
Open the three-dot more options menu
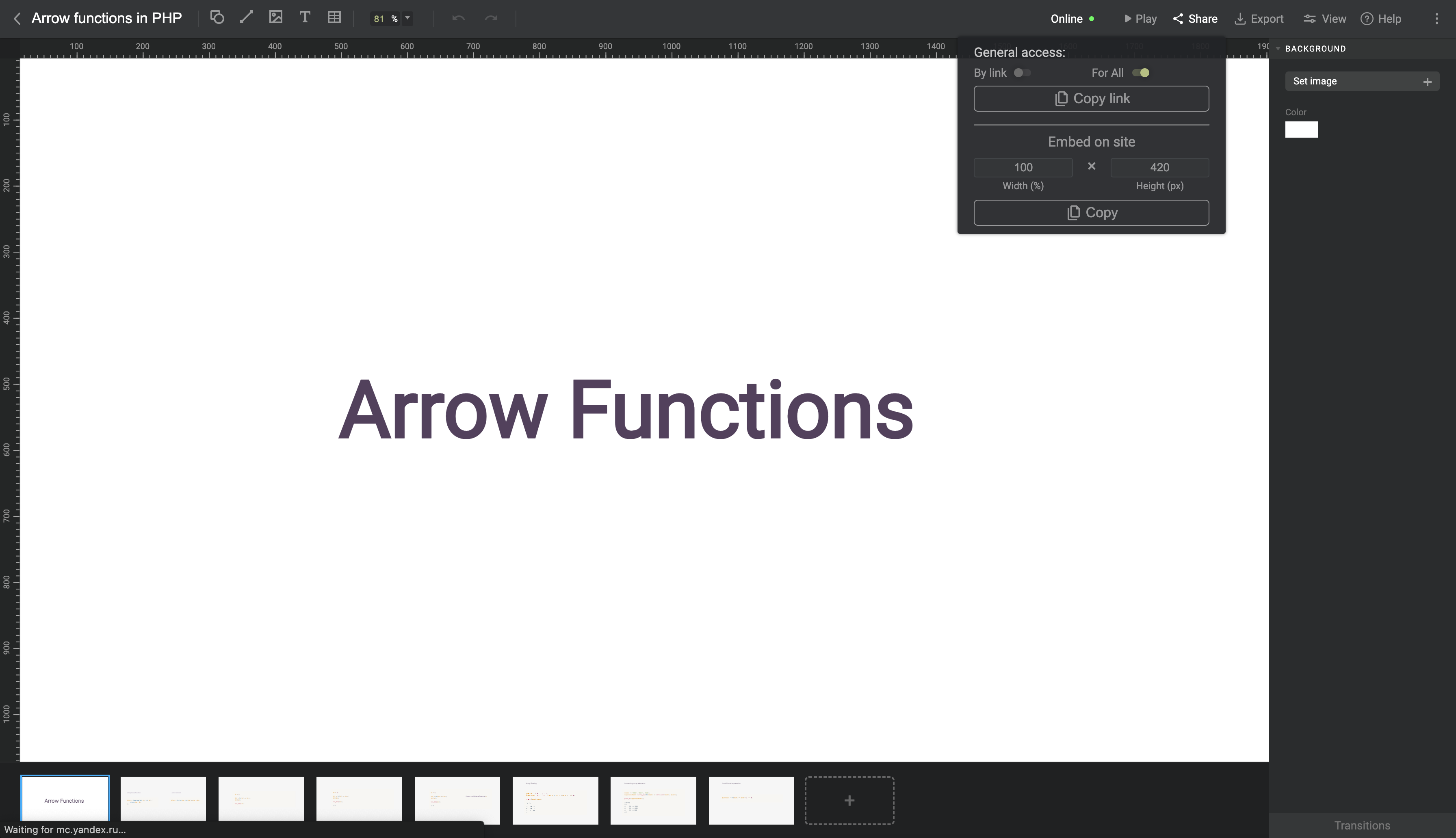[1436, 19]
